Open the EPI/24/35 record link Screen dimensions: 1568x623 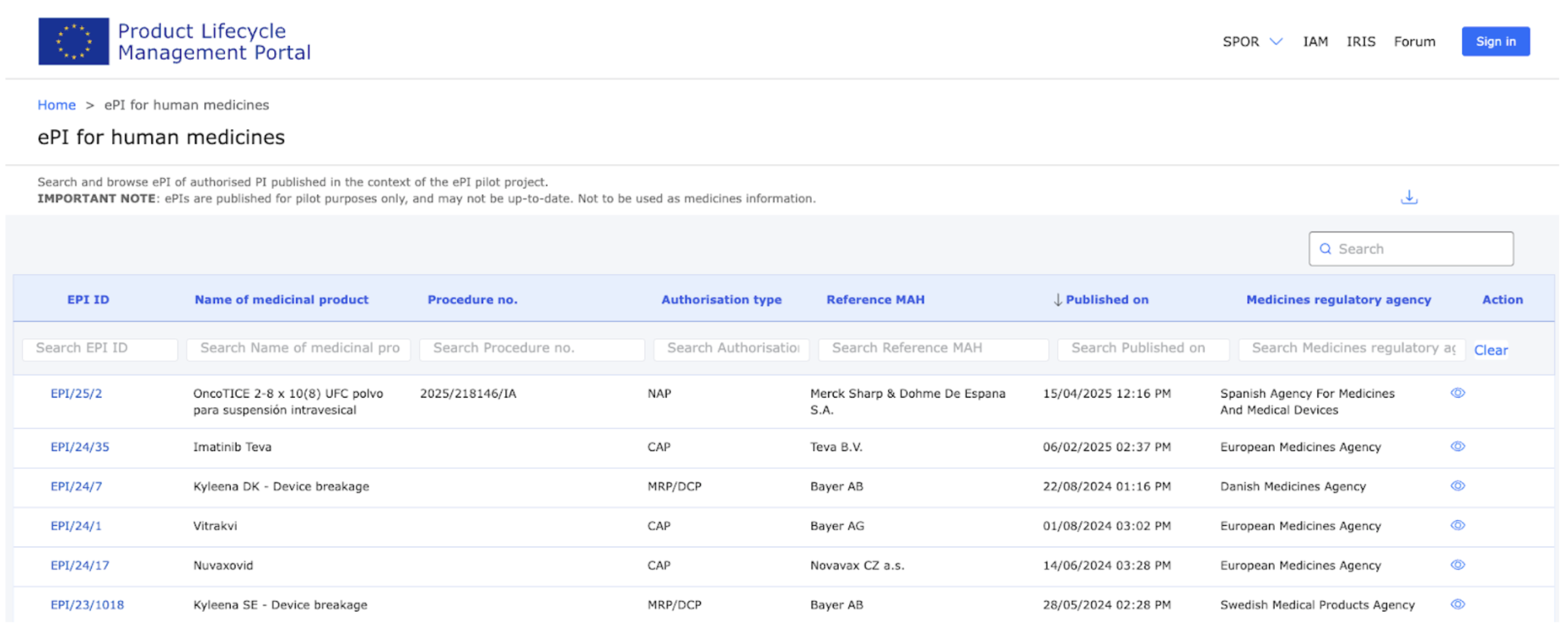coord(80,447)
